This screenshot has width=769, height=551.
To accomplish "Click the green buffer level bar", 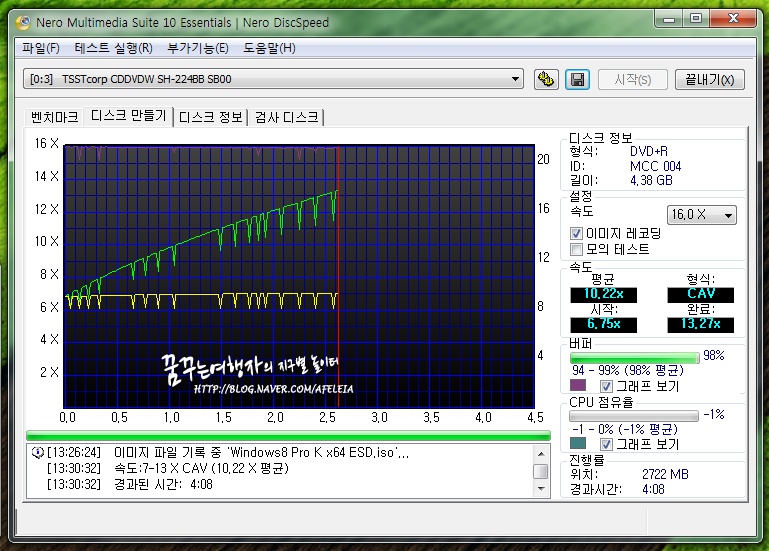I will [x=634, y=358].
